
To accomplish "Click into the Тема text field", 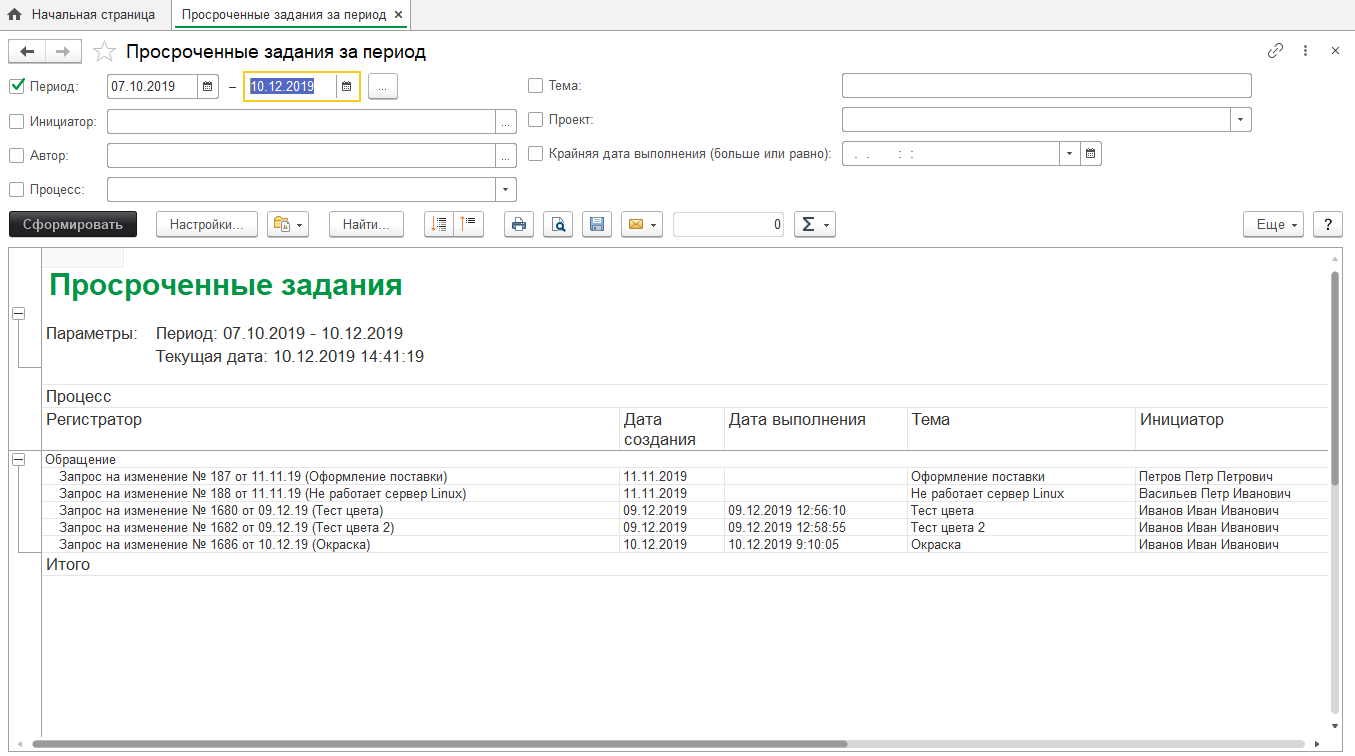I will tap(1046, 86).
